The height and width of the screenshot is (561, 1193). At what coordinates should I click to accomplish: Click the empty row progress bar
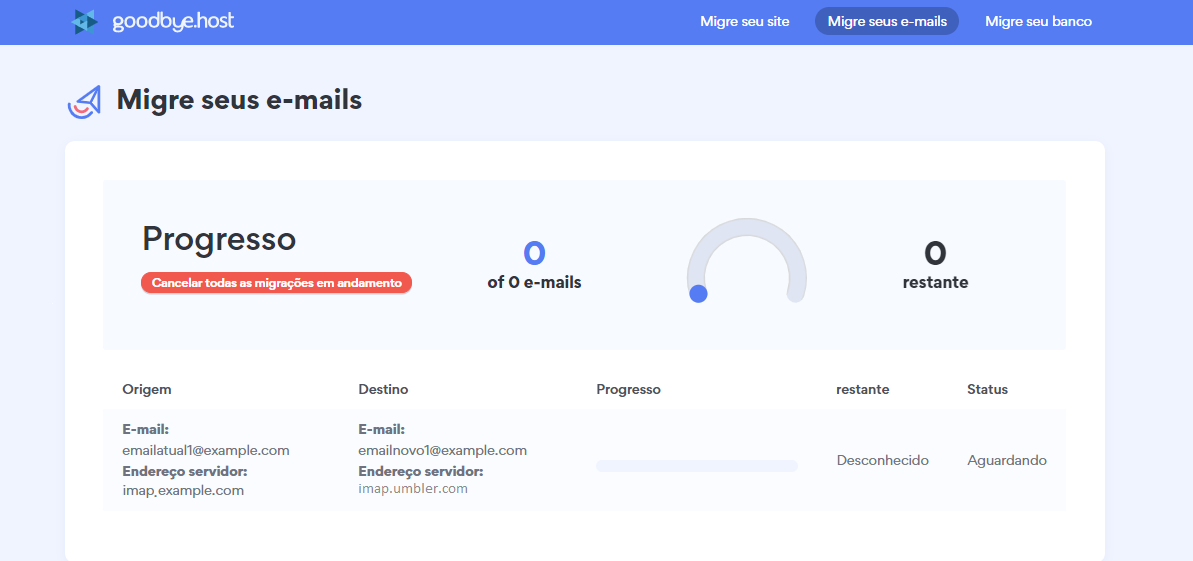[696, 466]
